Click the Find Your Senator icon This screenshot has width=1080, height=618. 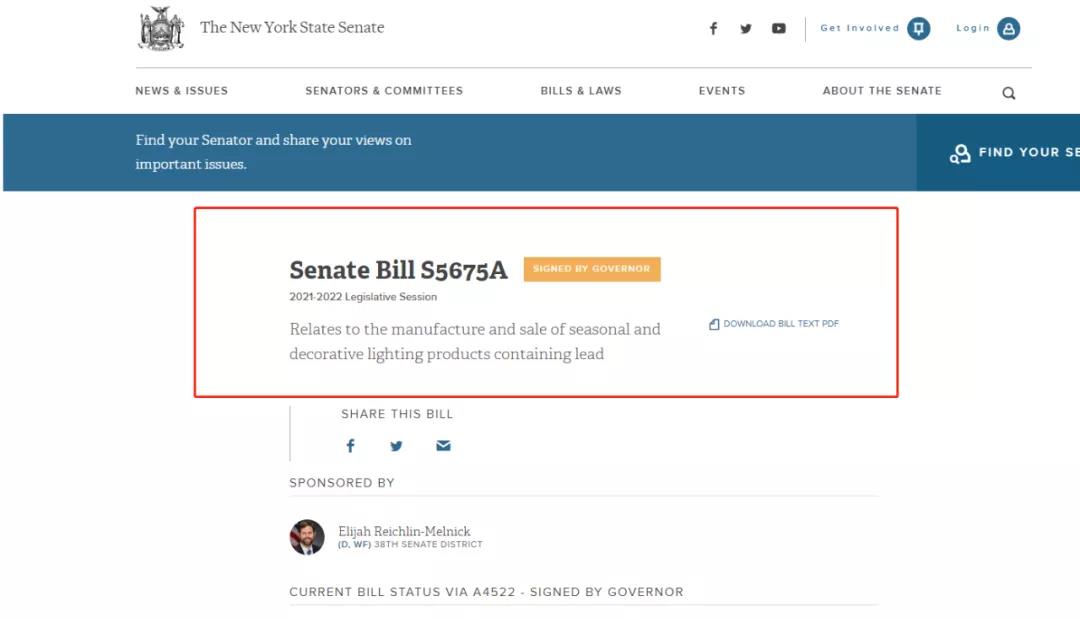tap(960, 154)
